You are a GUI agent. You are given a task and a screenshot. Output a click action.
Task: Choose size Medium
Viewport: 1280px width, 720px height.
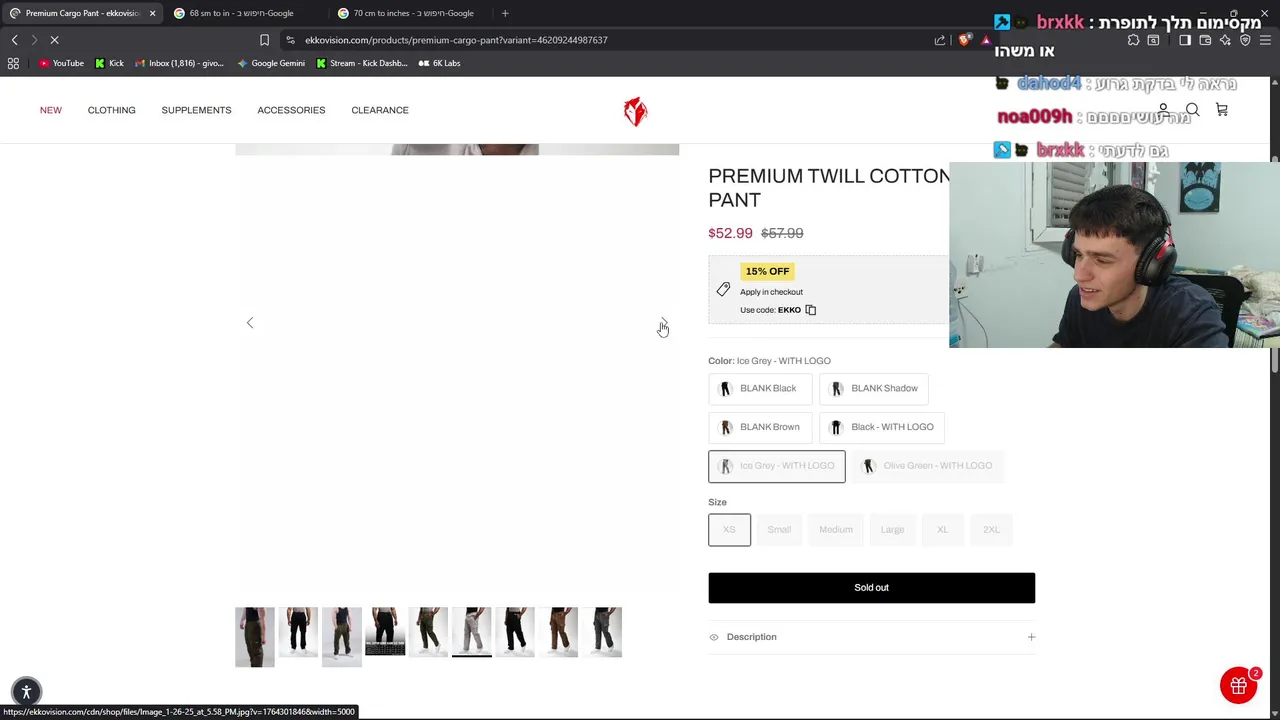coord(836,530)
